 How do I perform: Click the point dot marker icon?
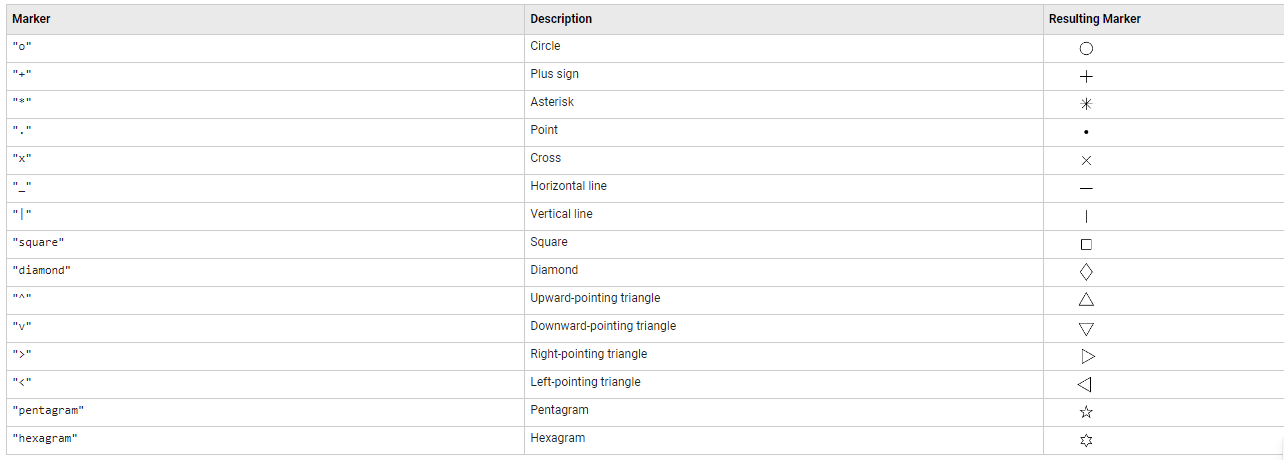[x=1086, y=132]
